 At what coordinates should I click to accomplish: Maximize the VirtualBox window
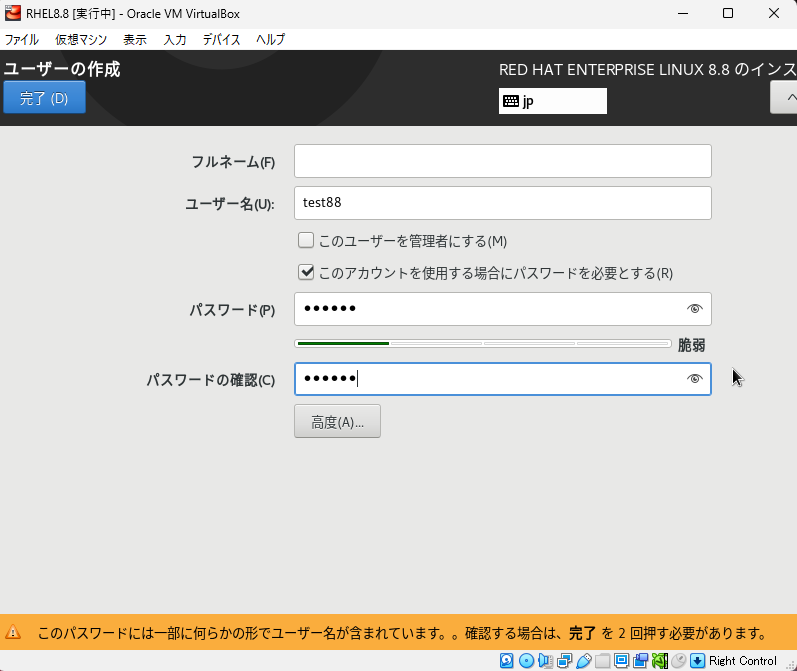(728, 13)
